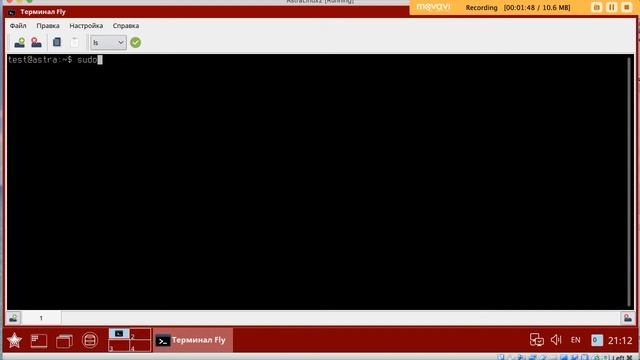This screenshot has height=360, width=640.
Task: Switch to virtual desktop 3
Action: pyautogui.click(x=119, y=346)
